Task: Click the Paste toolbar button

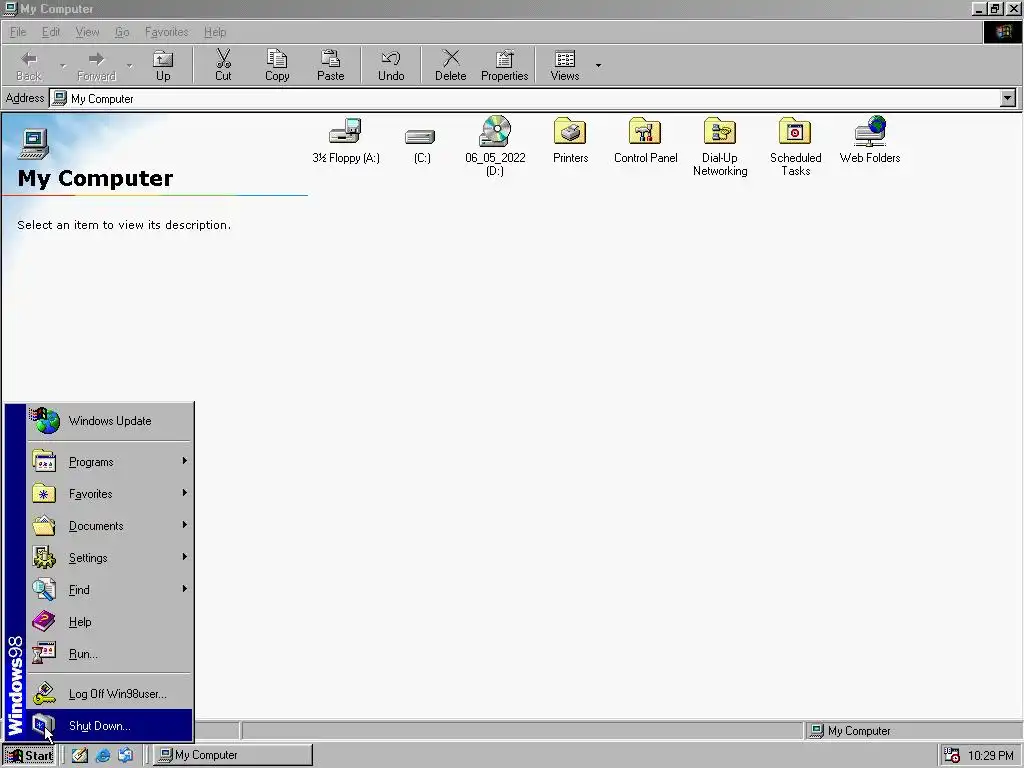Action: pyautogui.click(x=330, y=65)
